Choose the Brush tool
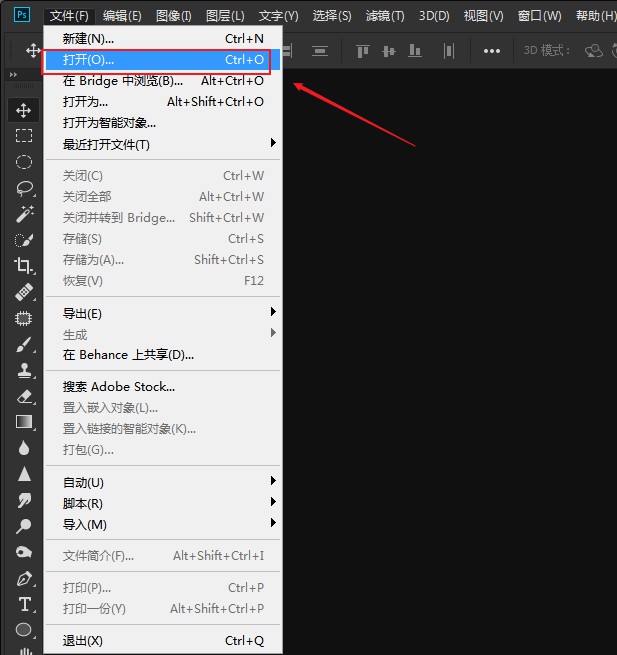 tap(24, 344)
